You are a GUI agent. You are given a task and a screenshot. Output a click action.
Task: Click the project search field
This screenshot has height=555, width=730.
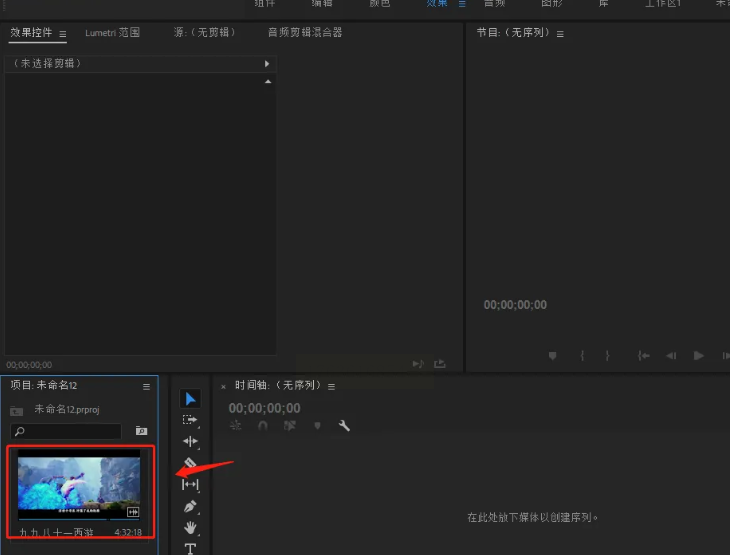[x=68, y=431]
